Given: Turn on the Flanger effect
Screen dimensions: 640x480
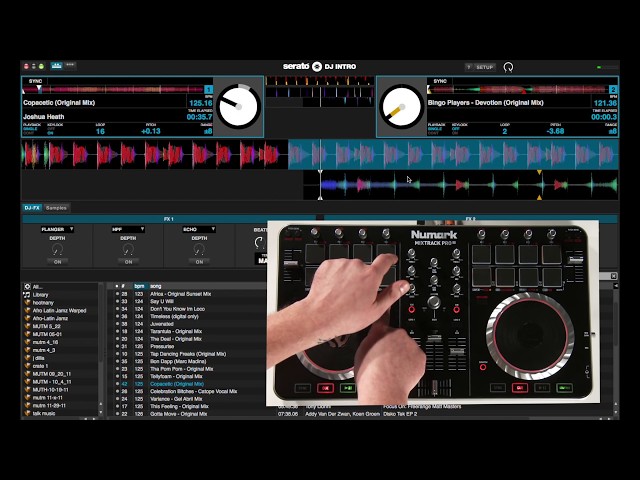Looking at the screenshot, I should point(58,262).
